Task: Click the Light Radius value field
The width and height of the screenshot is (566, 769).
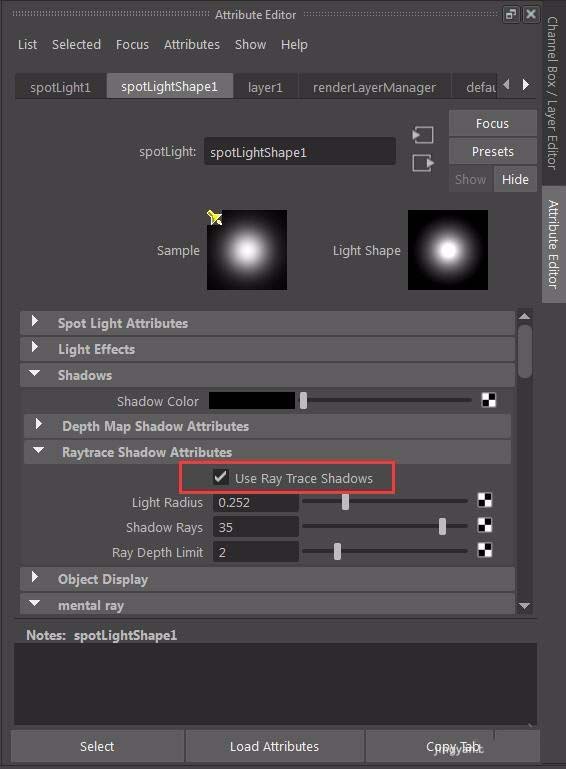Action: tap(256, 502)
